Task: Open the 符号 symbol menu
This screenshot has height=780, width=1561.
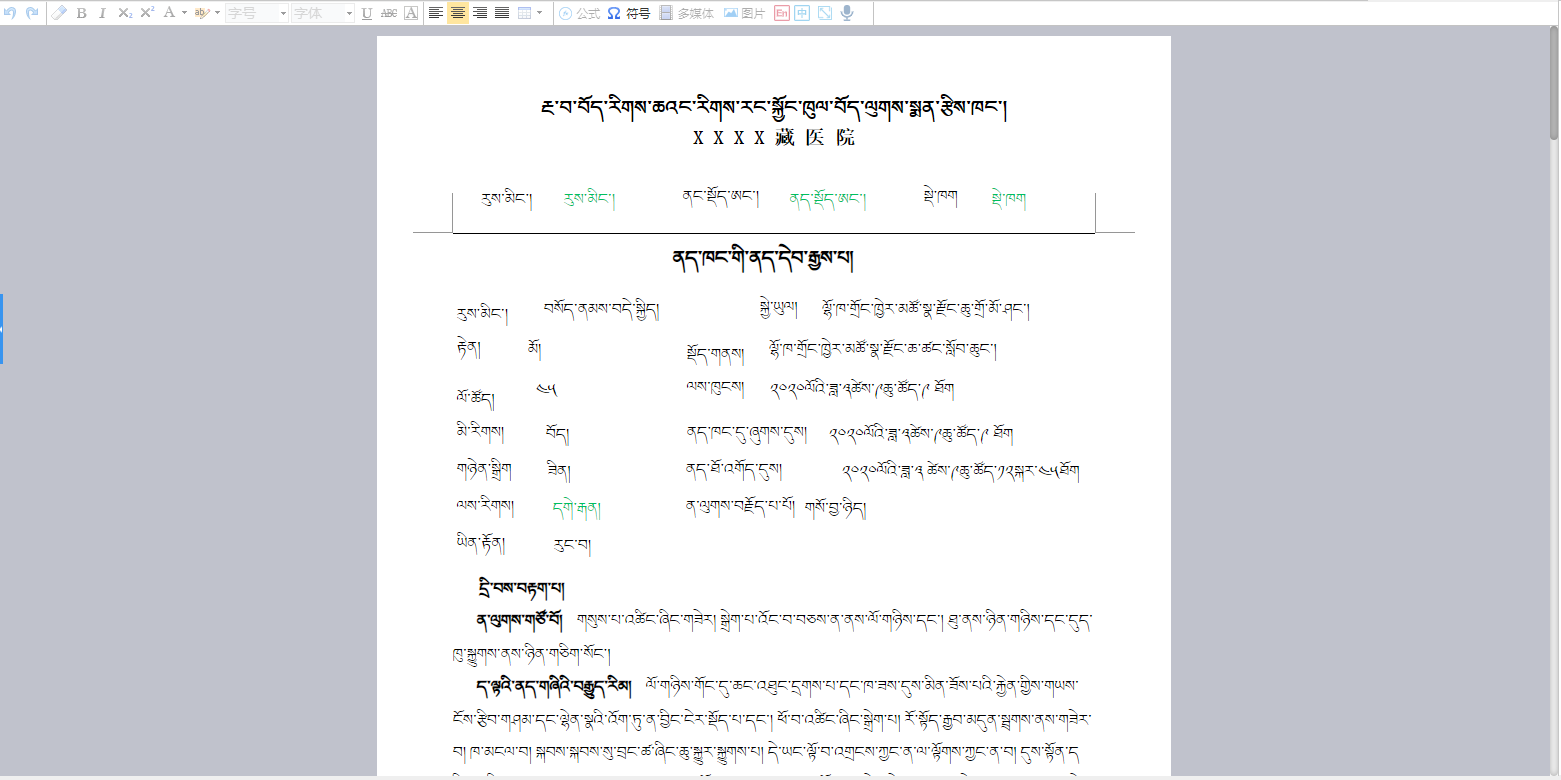Action: (x=629, y=13)
